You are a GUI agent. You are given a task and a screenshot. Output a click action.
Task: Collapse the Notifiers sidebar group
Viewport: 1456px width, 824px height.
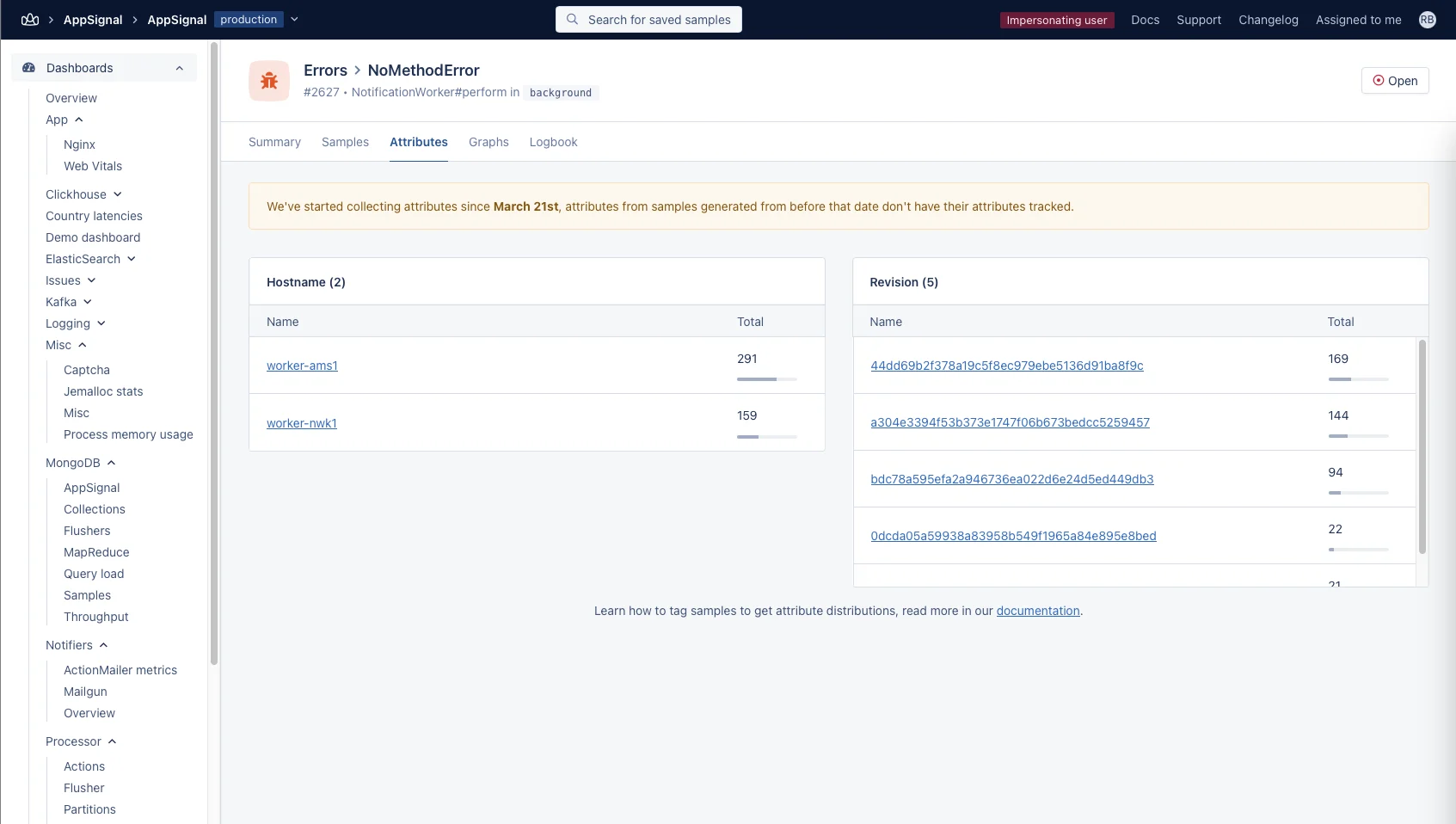pos(104,645)
